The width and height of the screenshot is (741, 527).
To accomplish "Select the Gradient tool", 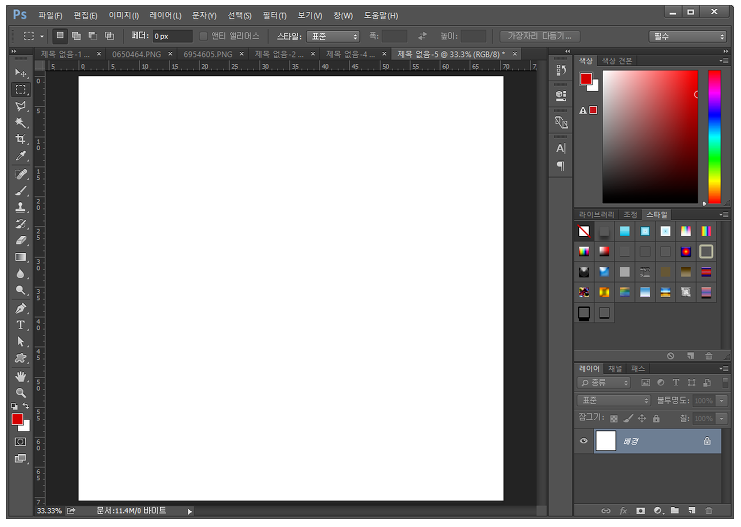I will [x=21, y=257].
